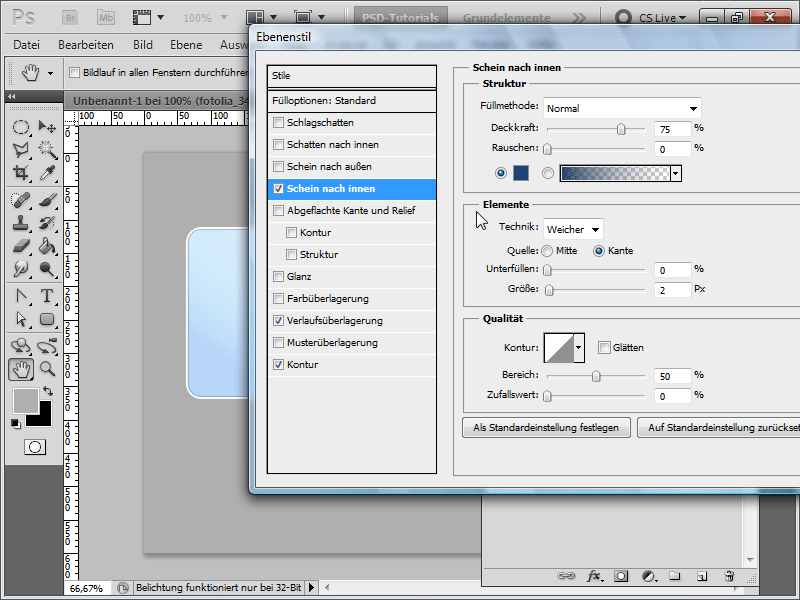800x600 pixels.
Task: Select the Crop tool
Action: 20,172
